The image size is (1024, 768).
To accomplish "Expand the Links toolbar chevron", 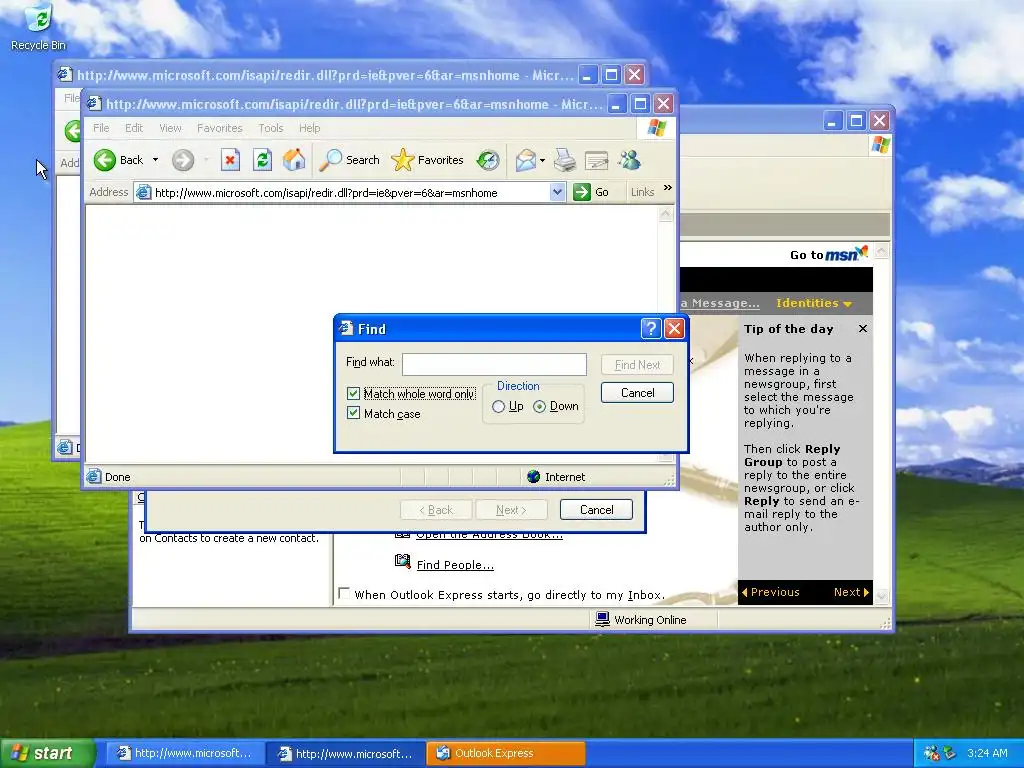I will [x=667, y=188].
